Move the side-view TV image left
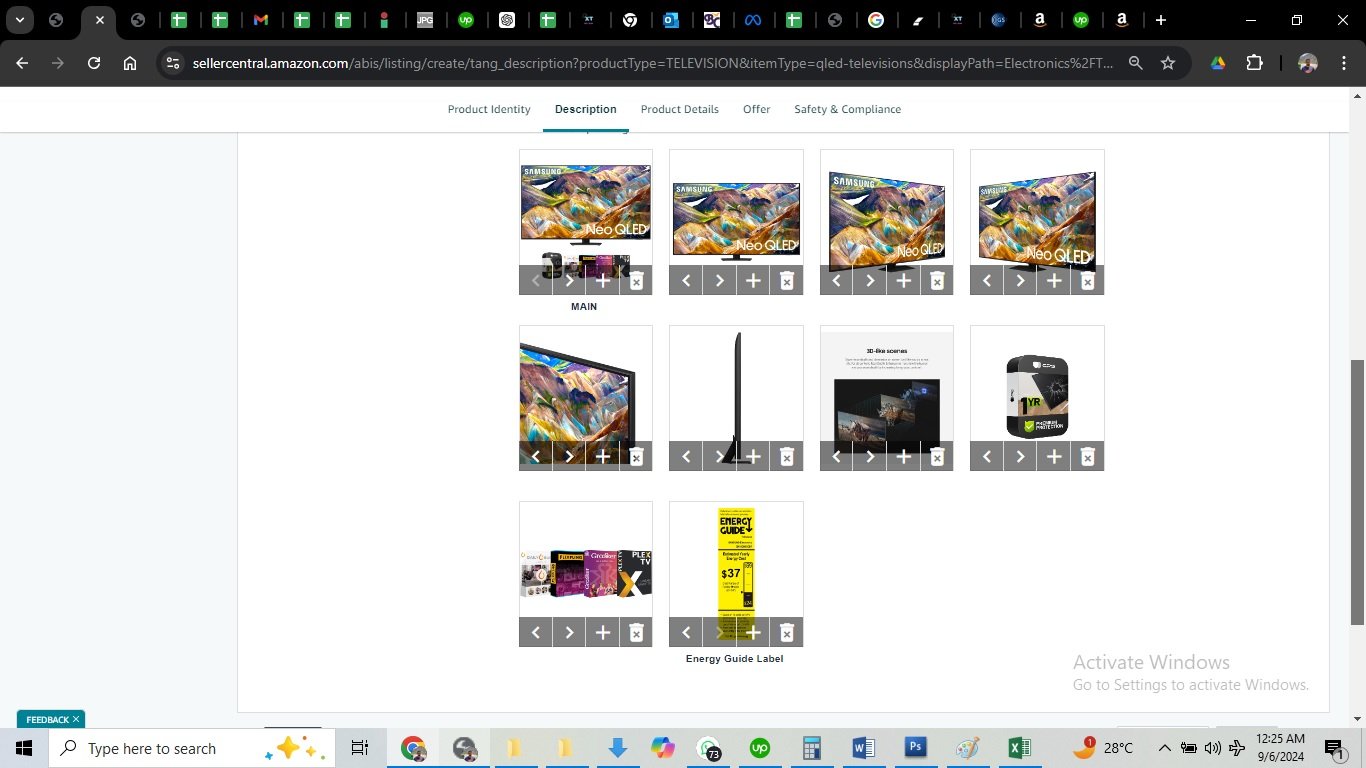Screen dimensions: 1366x768 (686, 457)
